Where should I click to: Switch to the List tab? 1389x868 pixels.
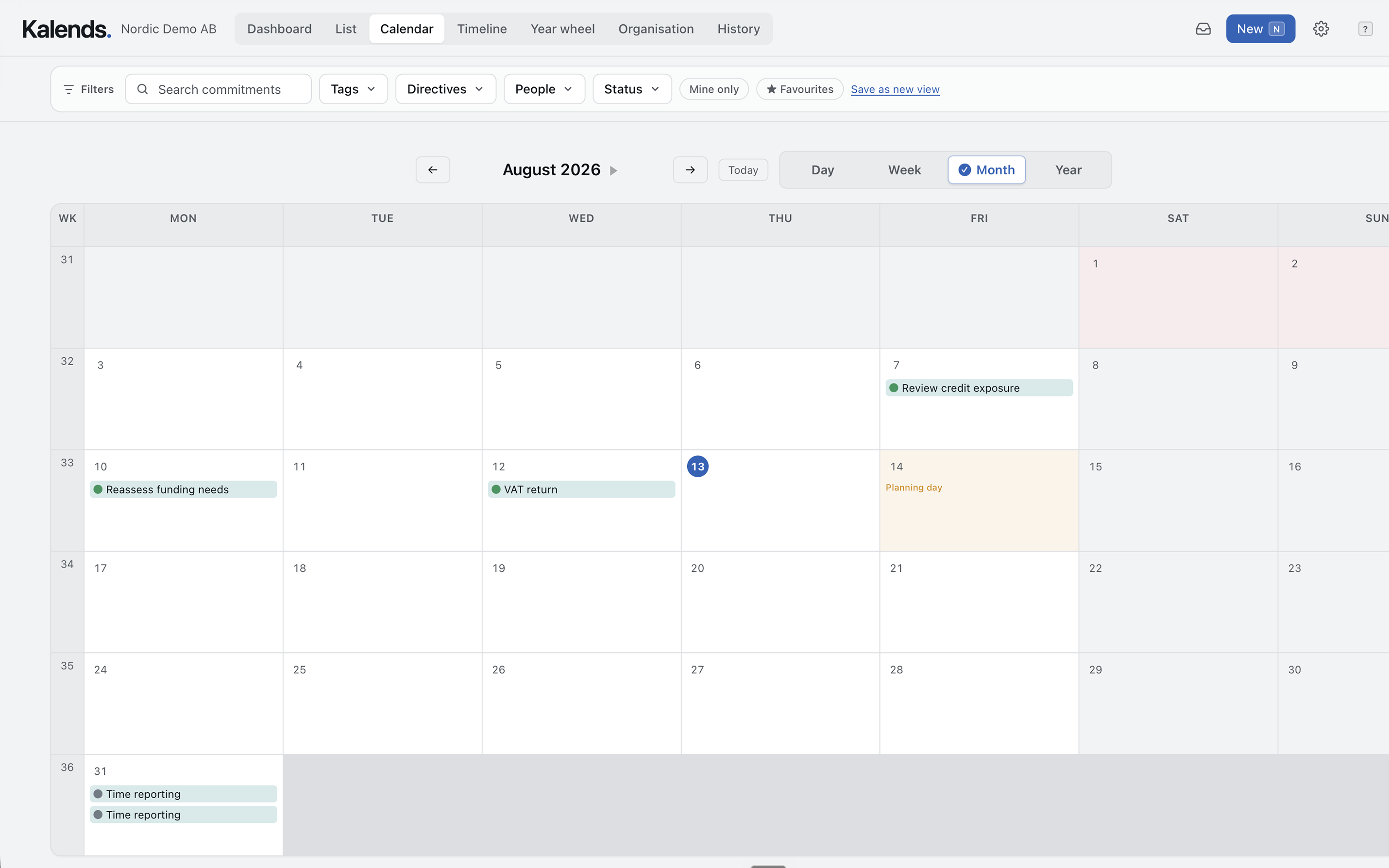point(346,29)
